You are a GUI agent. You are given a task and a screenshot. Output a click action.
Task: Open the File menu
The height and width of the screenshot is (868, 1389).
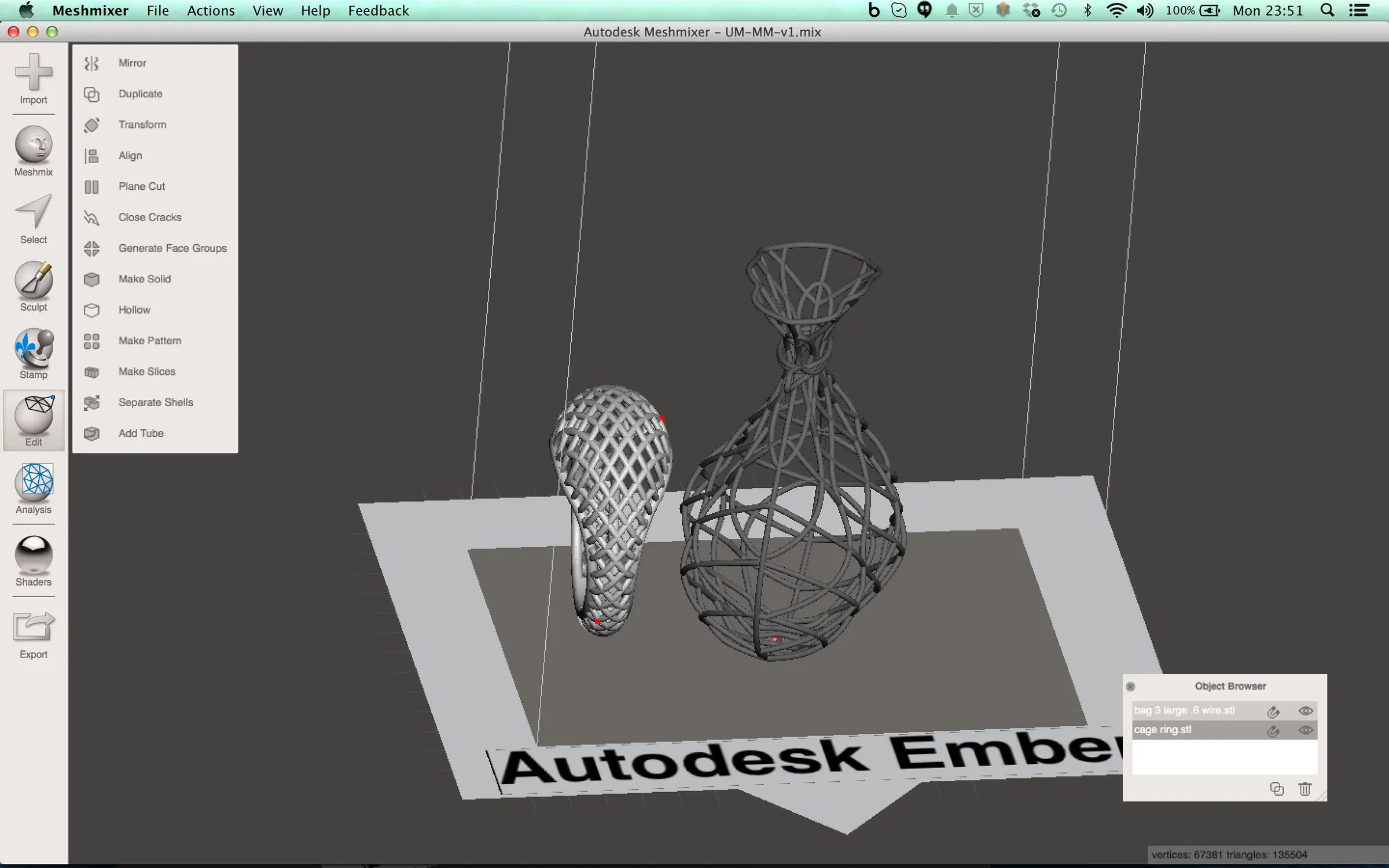158,10
